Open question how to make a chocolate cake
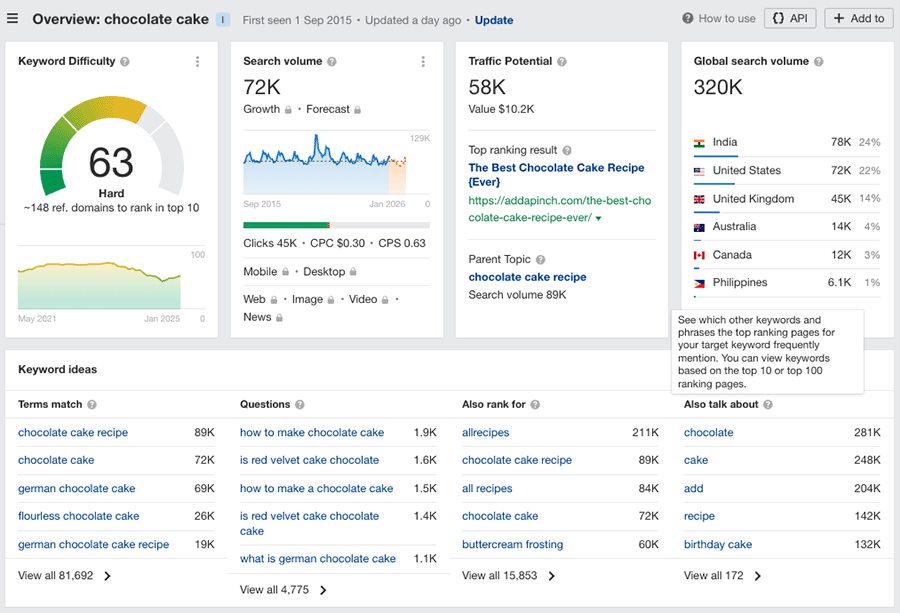900x613 pixels. tap(316, 488)
